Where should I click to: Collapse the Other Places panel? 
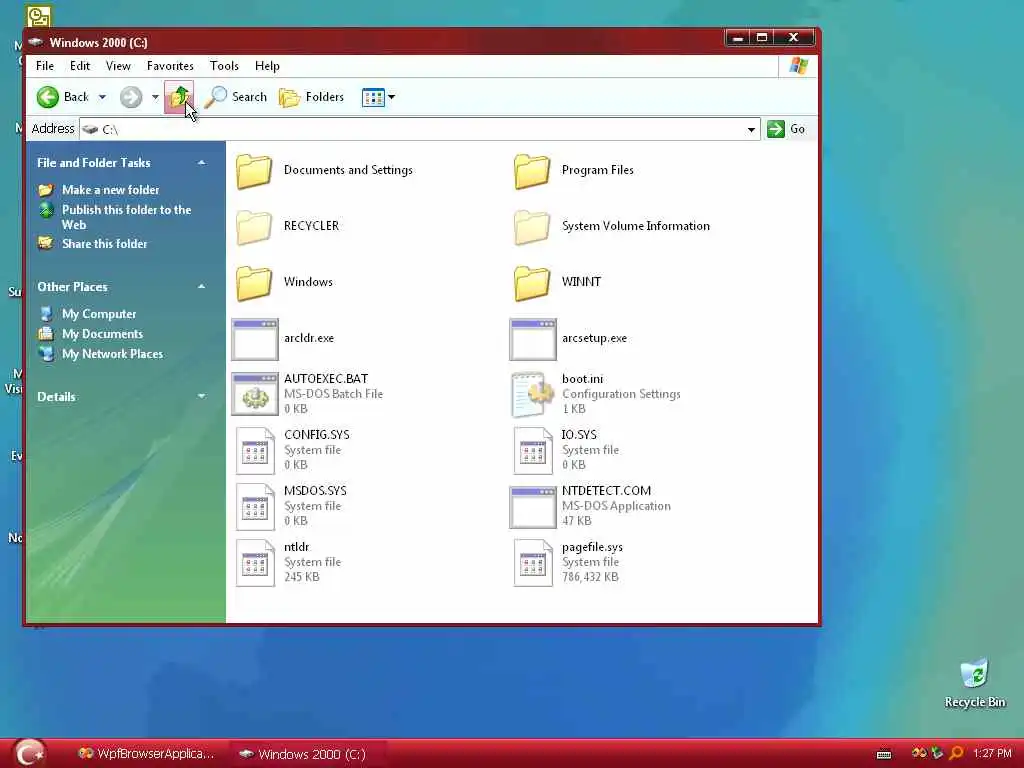tap(201, 287)
